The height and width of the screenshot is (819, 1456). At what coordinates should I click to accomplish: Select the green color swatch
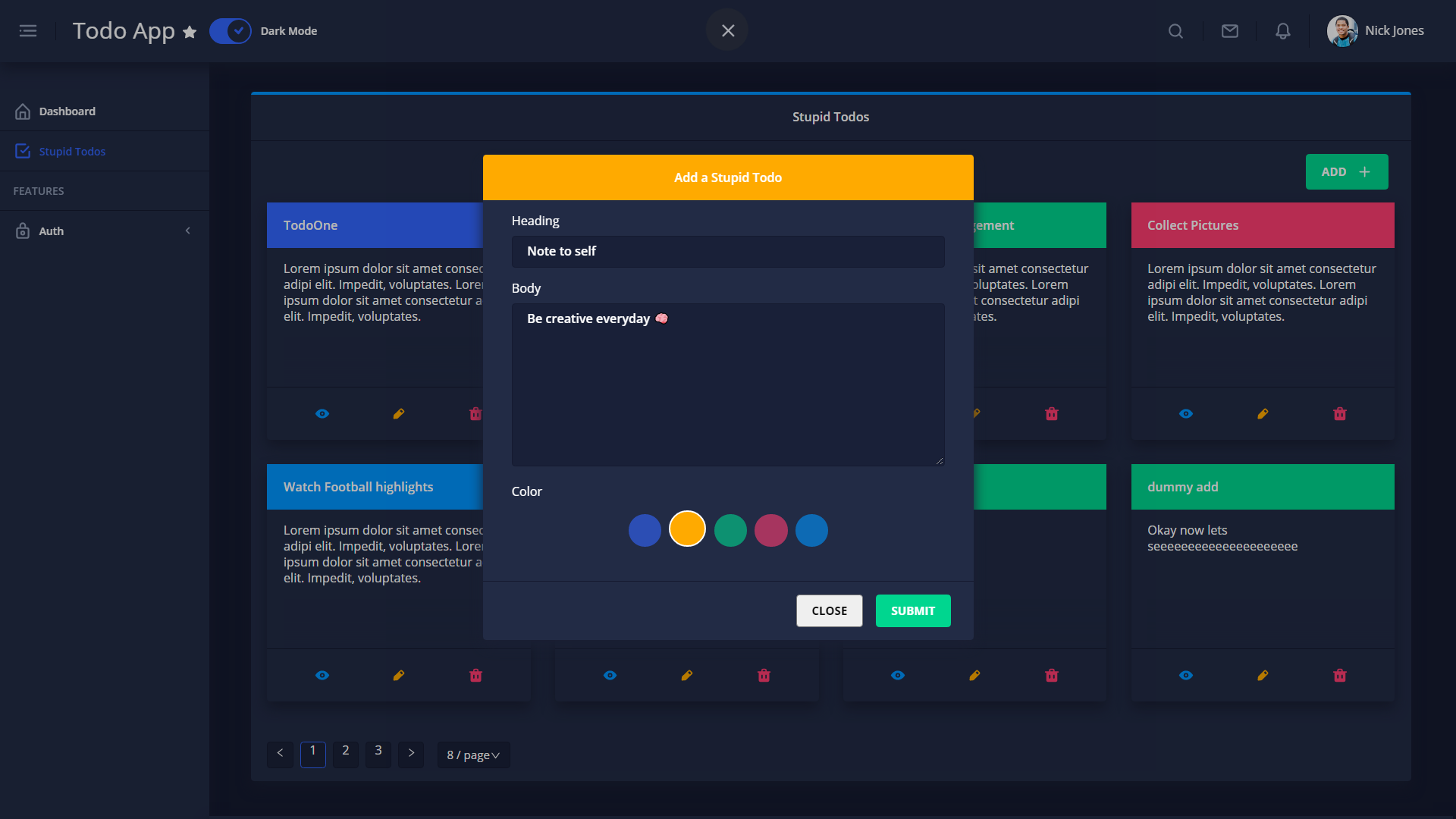tap(730, 531)
